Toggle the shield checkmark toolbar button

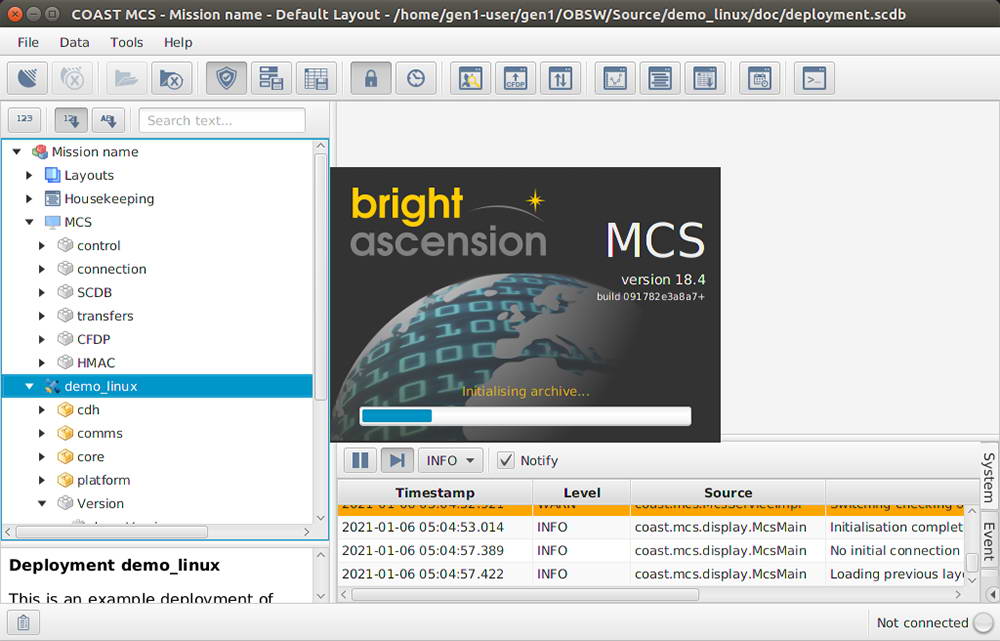pyautogui.click(x=226, y=78)
